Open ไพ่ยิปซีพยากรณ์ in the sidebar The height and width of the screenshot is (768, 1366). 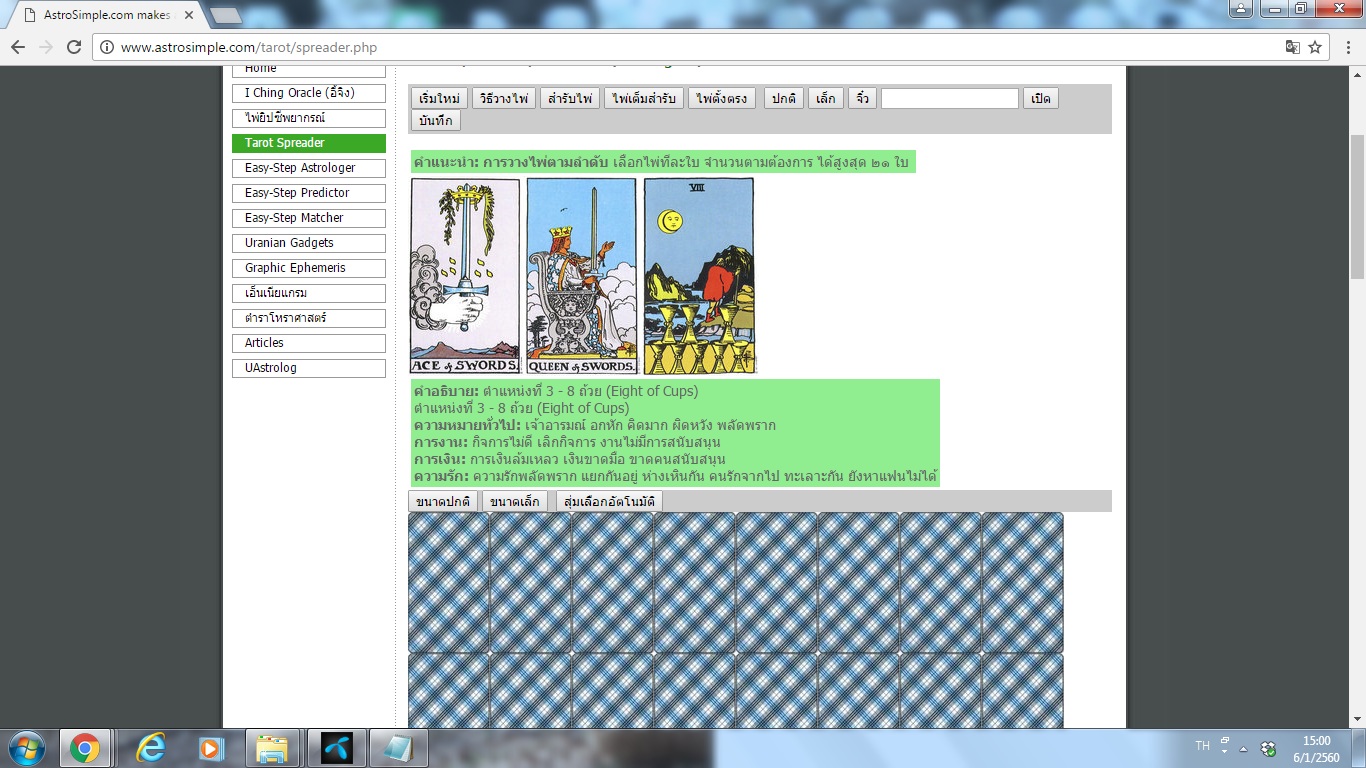coord(309,118)
